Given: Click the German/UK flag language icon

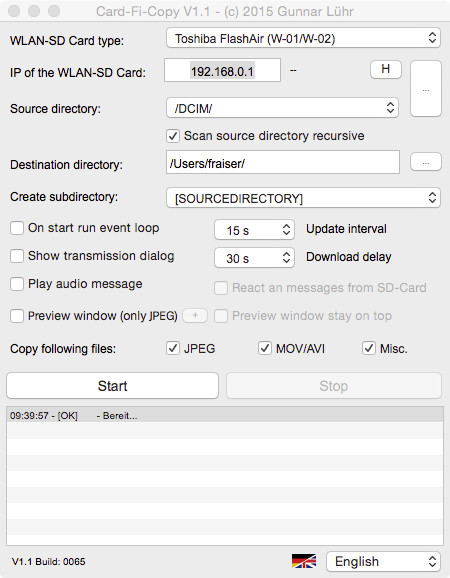Looking at the screenshot, I should pyautogui.click(x=304, y=561).
